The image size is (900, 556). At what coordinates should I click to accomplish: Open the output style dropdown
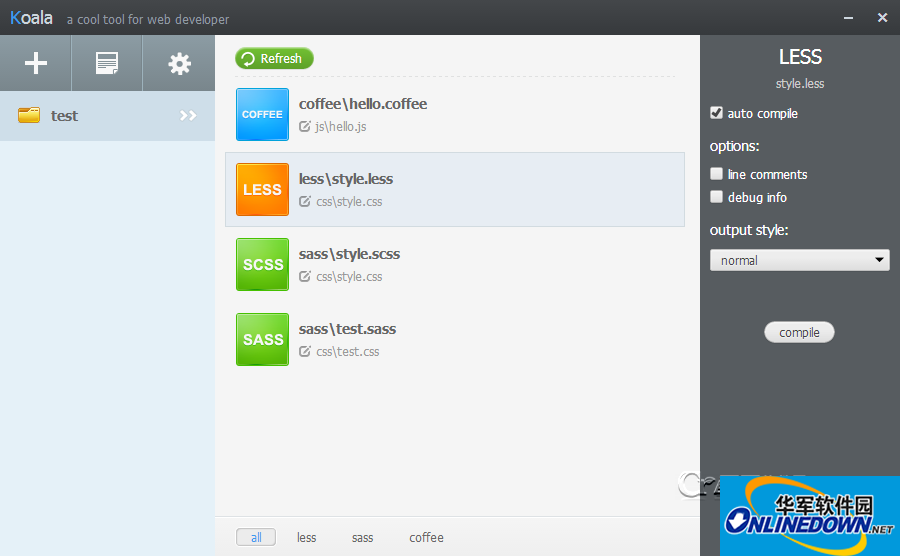pos(800,260)
